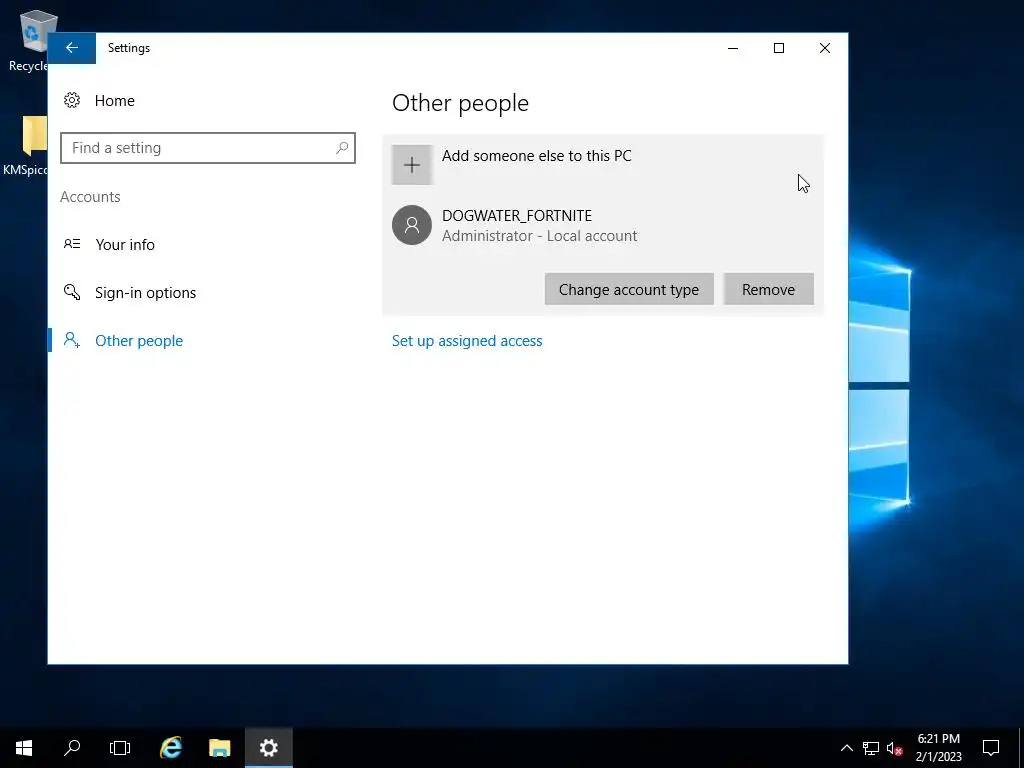The height and width of the screenshot is (768, 1024).
Task: Open the Set up assigned access link
Action: 467,341
